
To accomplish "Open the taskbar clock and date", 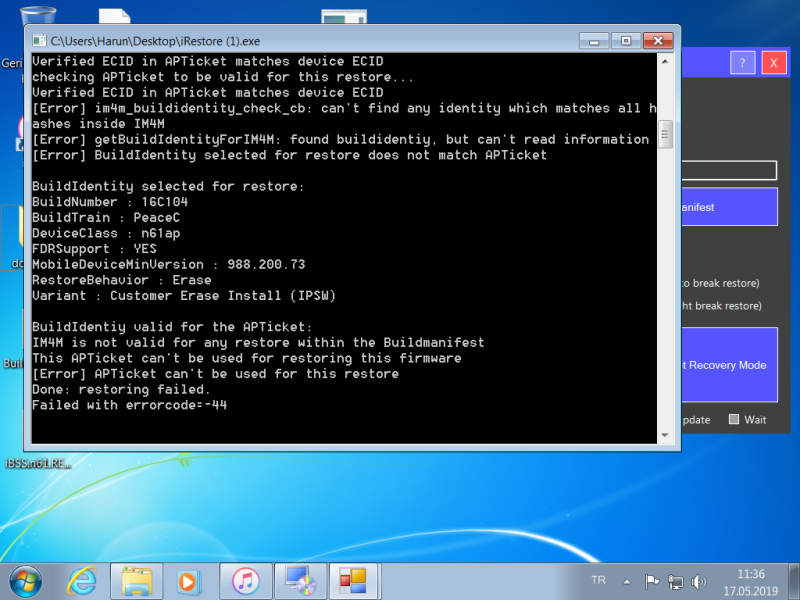I will [750, 581].
